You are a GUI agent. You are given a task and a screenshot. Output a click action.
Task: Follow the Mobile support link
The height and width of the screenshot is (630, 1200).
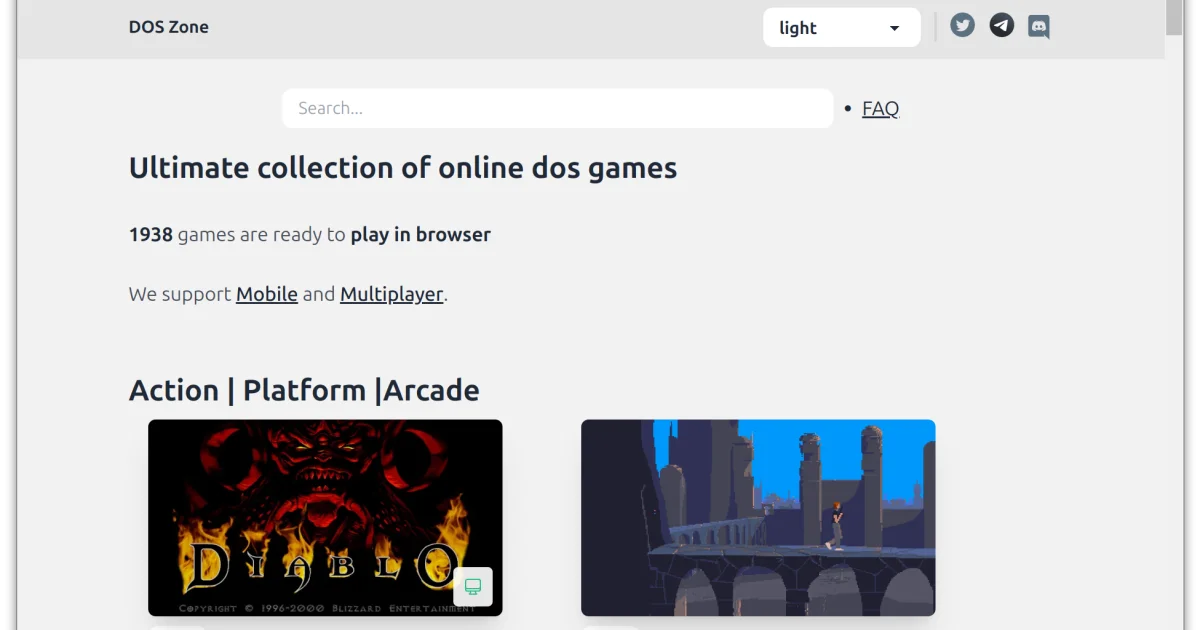(x=266, y=294)
